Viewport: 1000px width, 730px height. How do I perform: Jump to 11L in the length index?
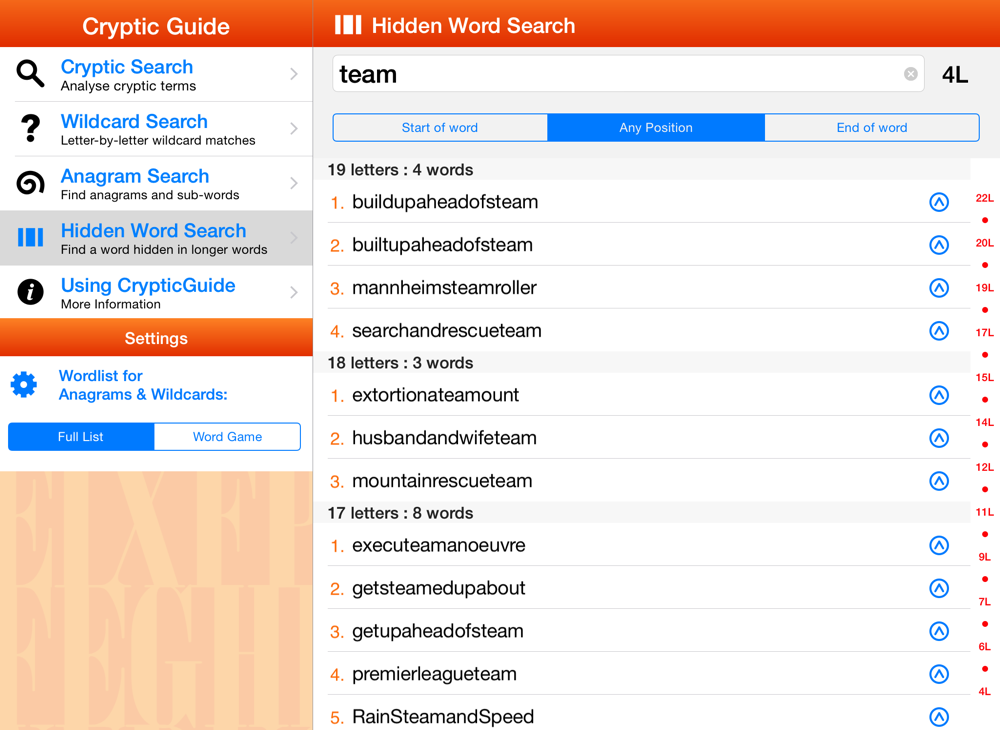[985, 512]
